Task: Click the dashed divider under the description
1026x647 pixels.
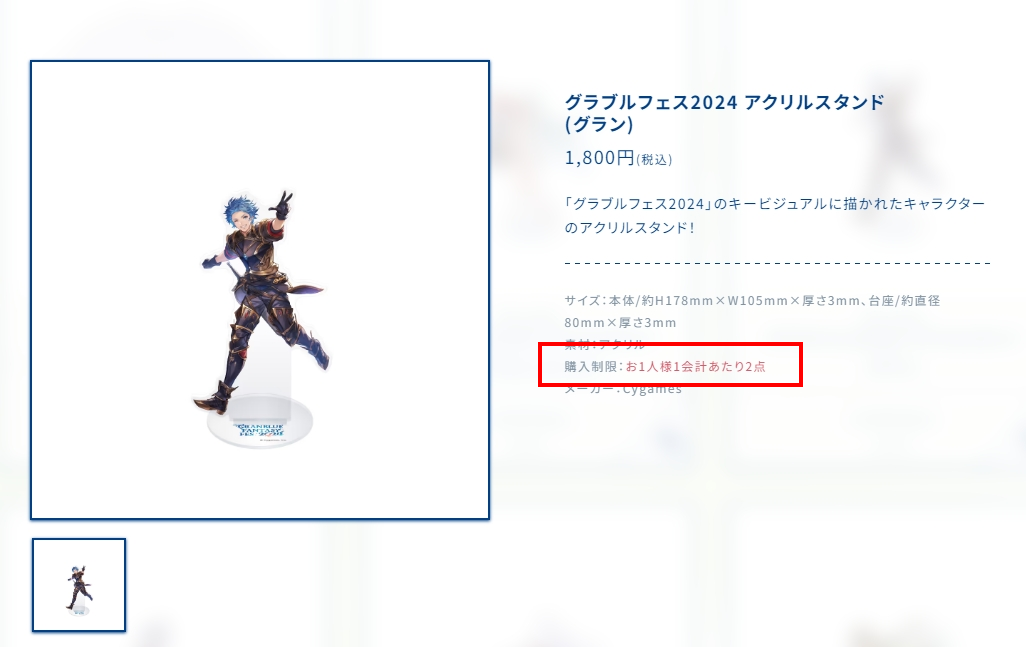Action: (777, 263)
